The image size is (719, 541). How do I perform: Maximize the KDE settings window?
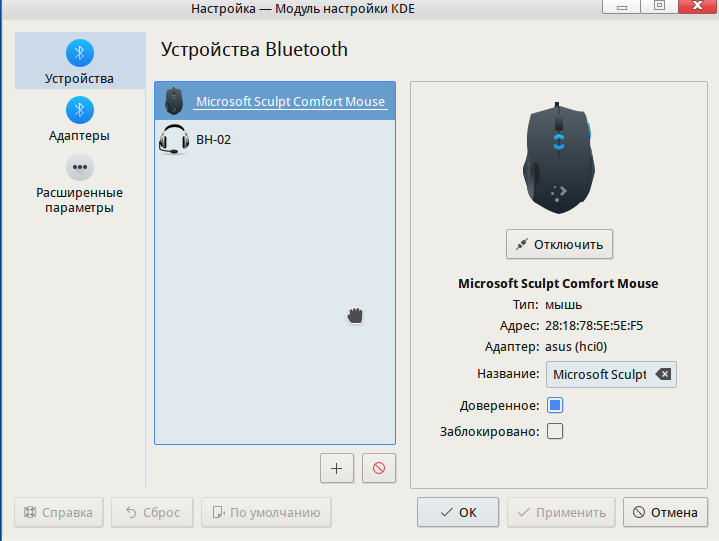(659, 6)
